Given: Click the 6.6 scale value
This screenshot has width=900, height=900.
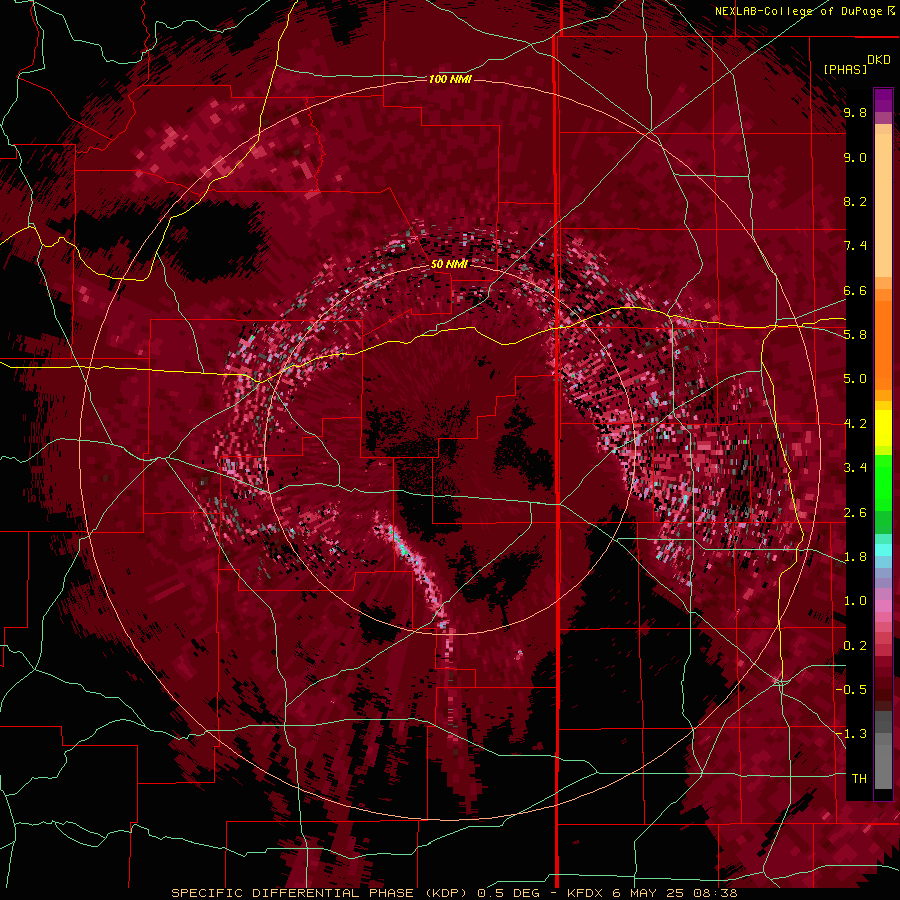Looking at the screenshot, I should pos(855,290).
